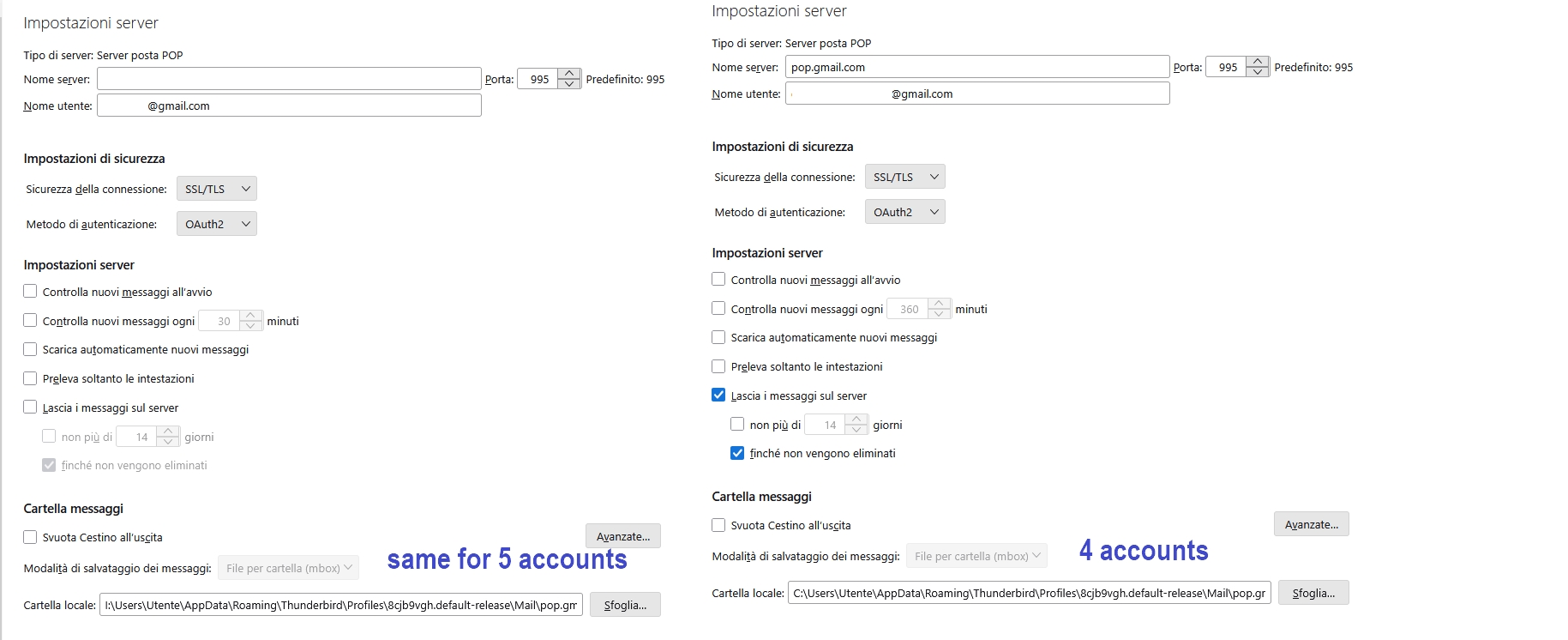This screenshot has height=640, width=1568.
Task: Click Sfoglia beside the I:\Users local folder path
Action: tap(624, 605)
